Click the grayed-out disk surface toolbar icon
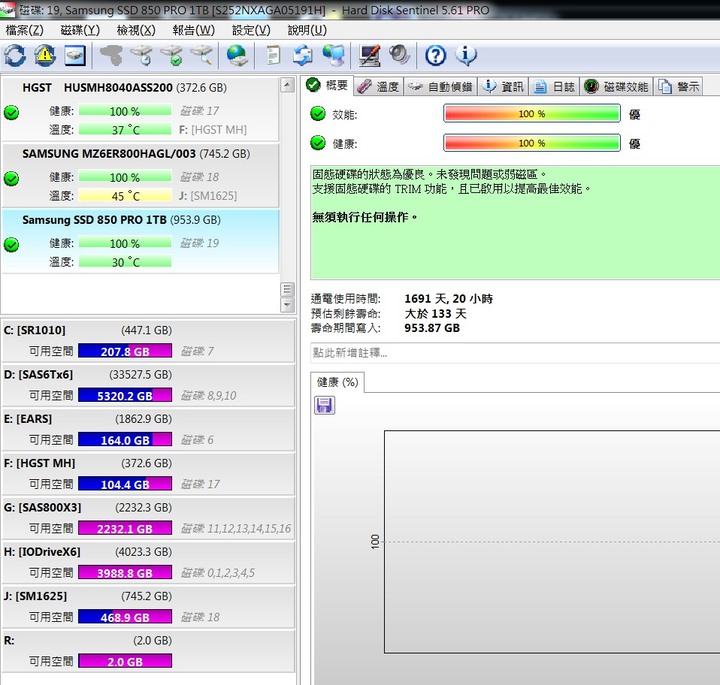This screenshot has height=685, width=720. pyautogui.click(x=111, y=56)
